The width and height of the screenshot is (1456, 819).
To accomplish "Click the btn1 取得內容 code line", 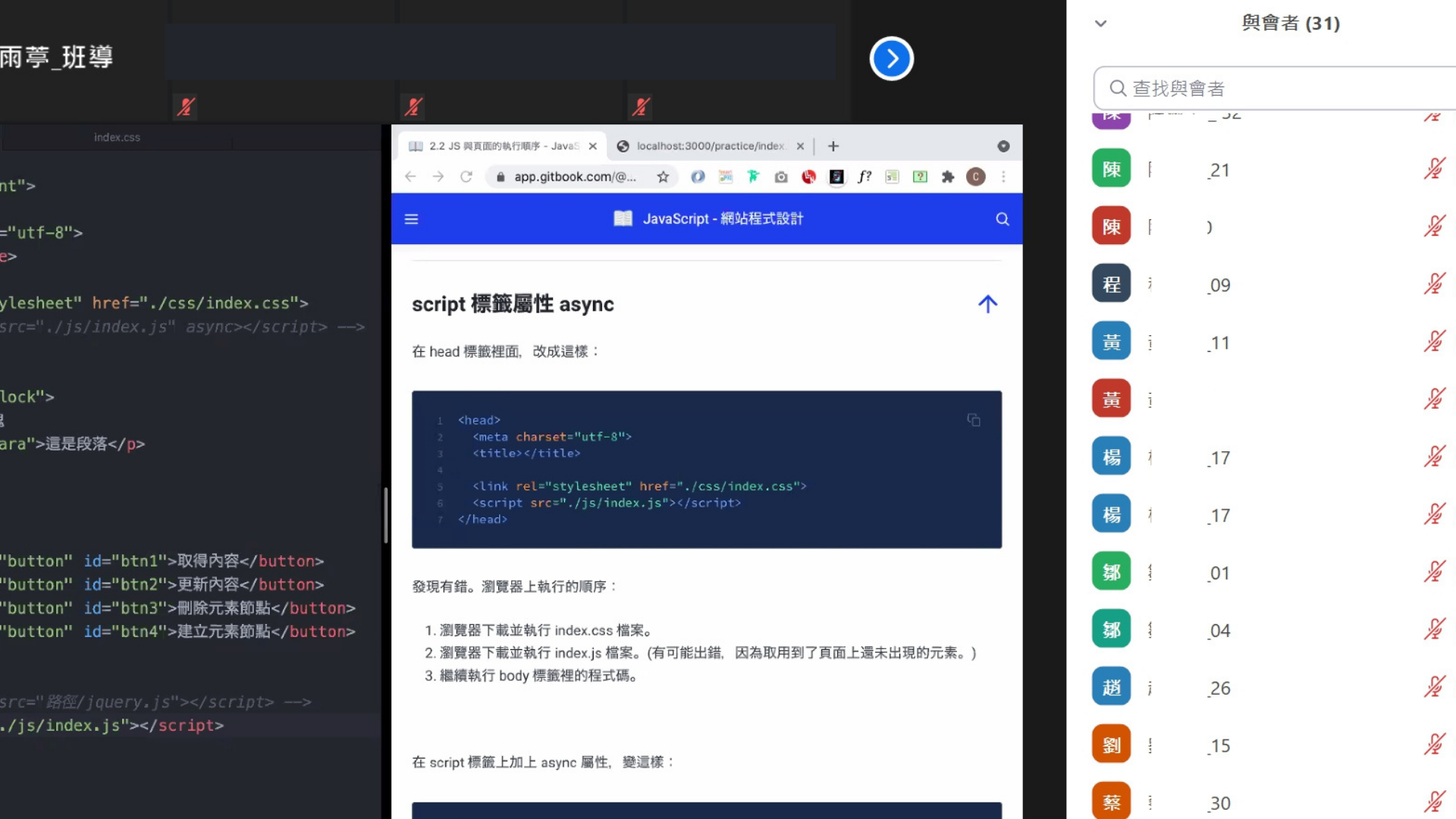I will point(162,561).
